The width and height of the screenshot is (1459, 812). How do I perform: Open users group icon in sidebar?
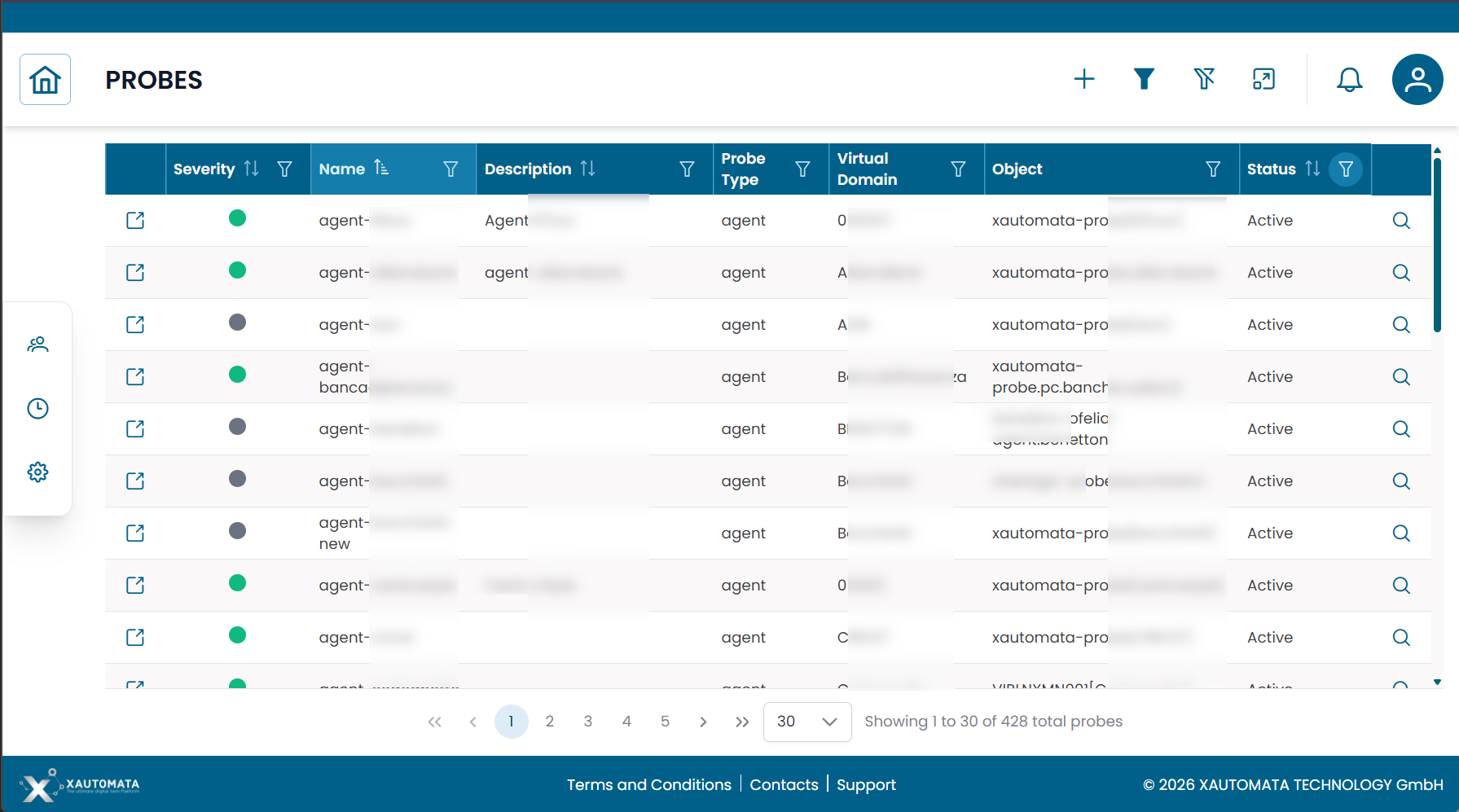pos(37,345)
